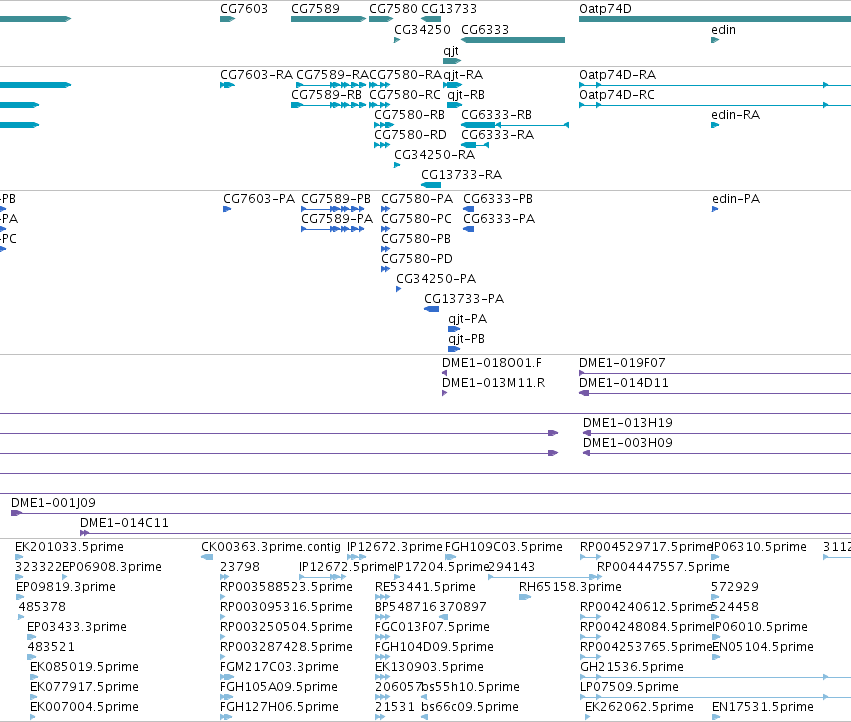Select transcript Oatp74D-RC

[617, 94]
